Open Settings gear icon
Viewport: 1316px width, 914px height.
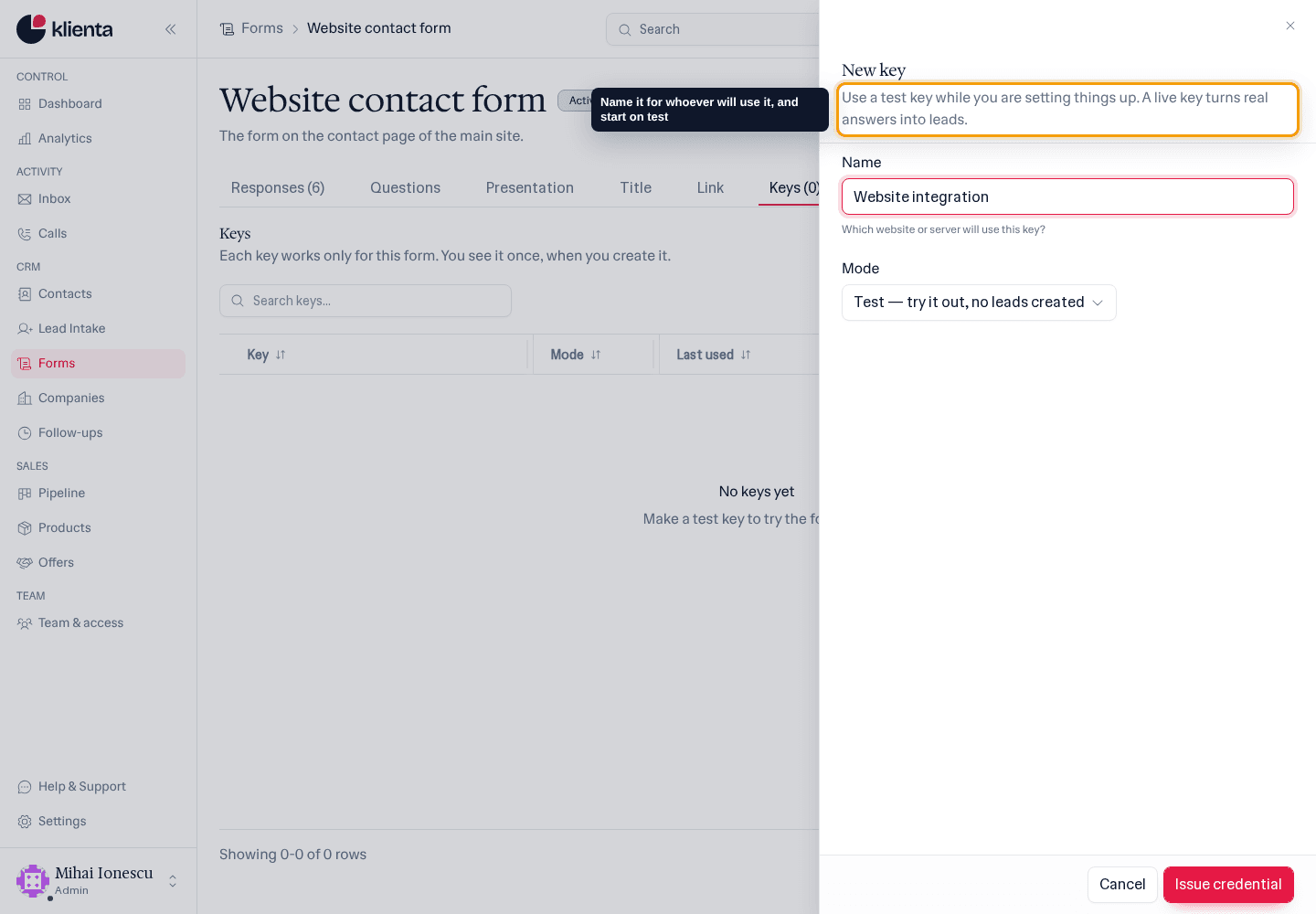pyautogui.click(x=25, y=822)
